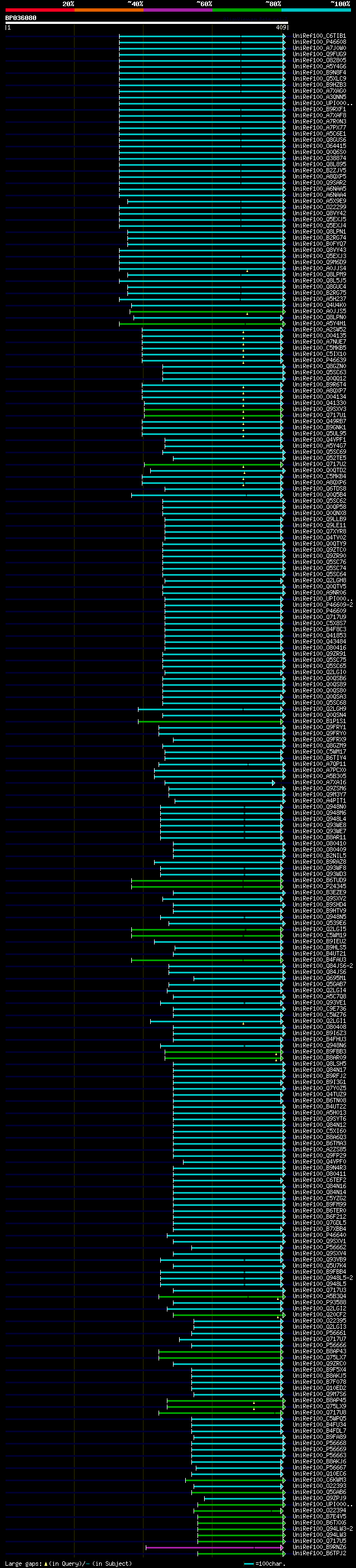Click the UniRef100_Q75LX7 label

(319, 1357)
